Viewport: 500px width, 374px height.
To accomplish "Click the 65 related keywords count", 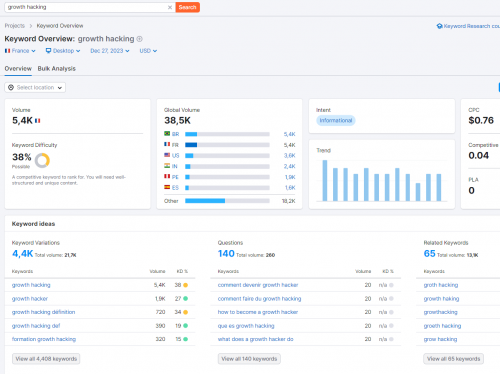I will click(x=429, y=254).
